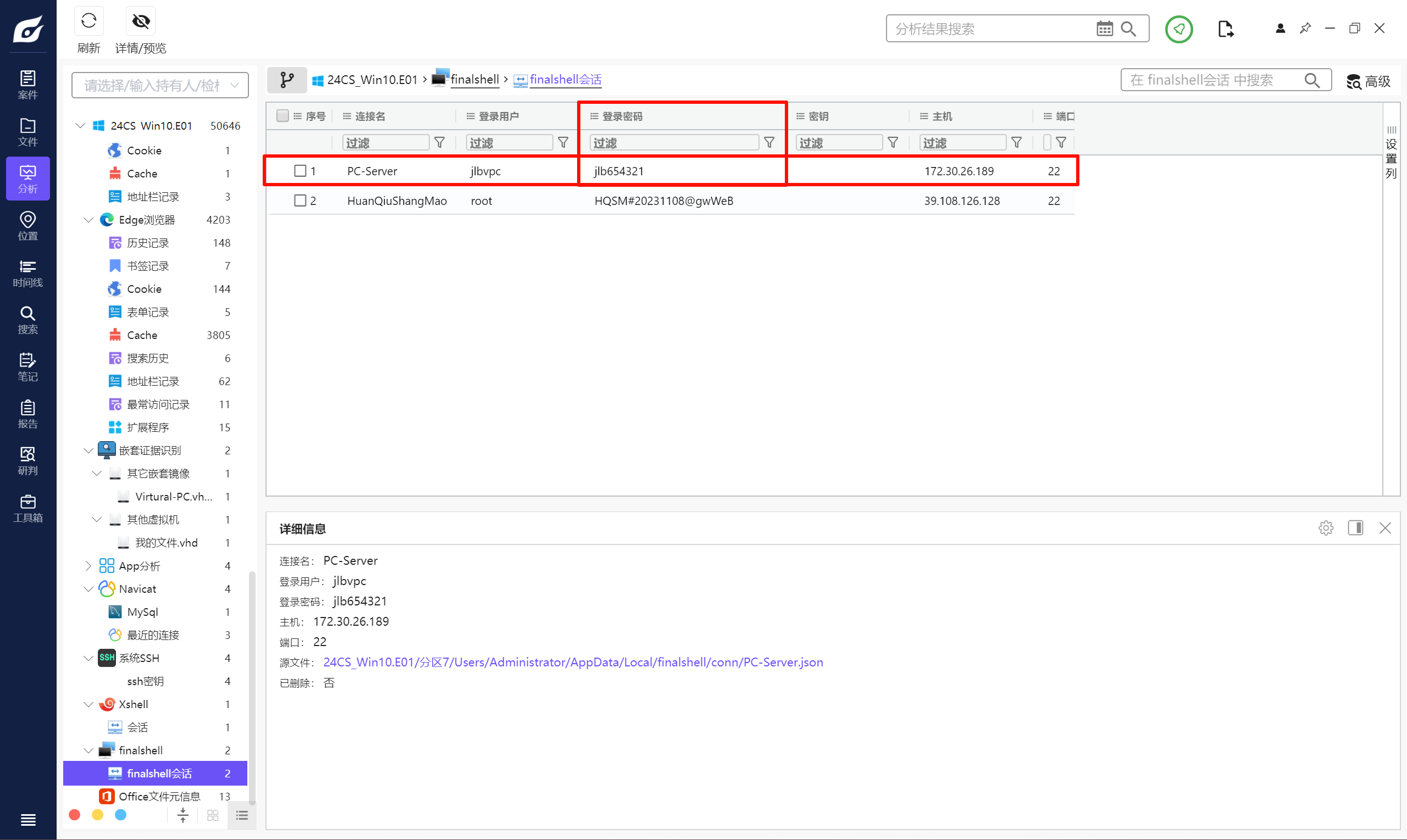Click the 连接名 filter input field
The width and height of the screenshot is (1407, 840).
coord(386,142)
